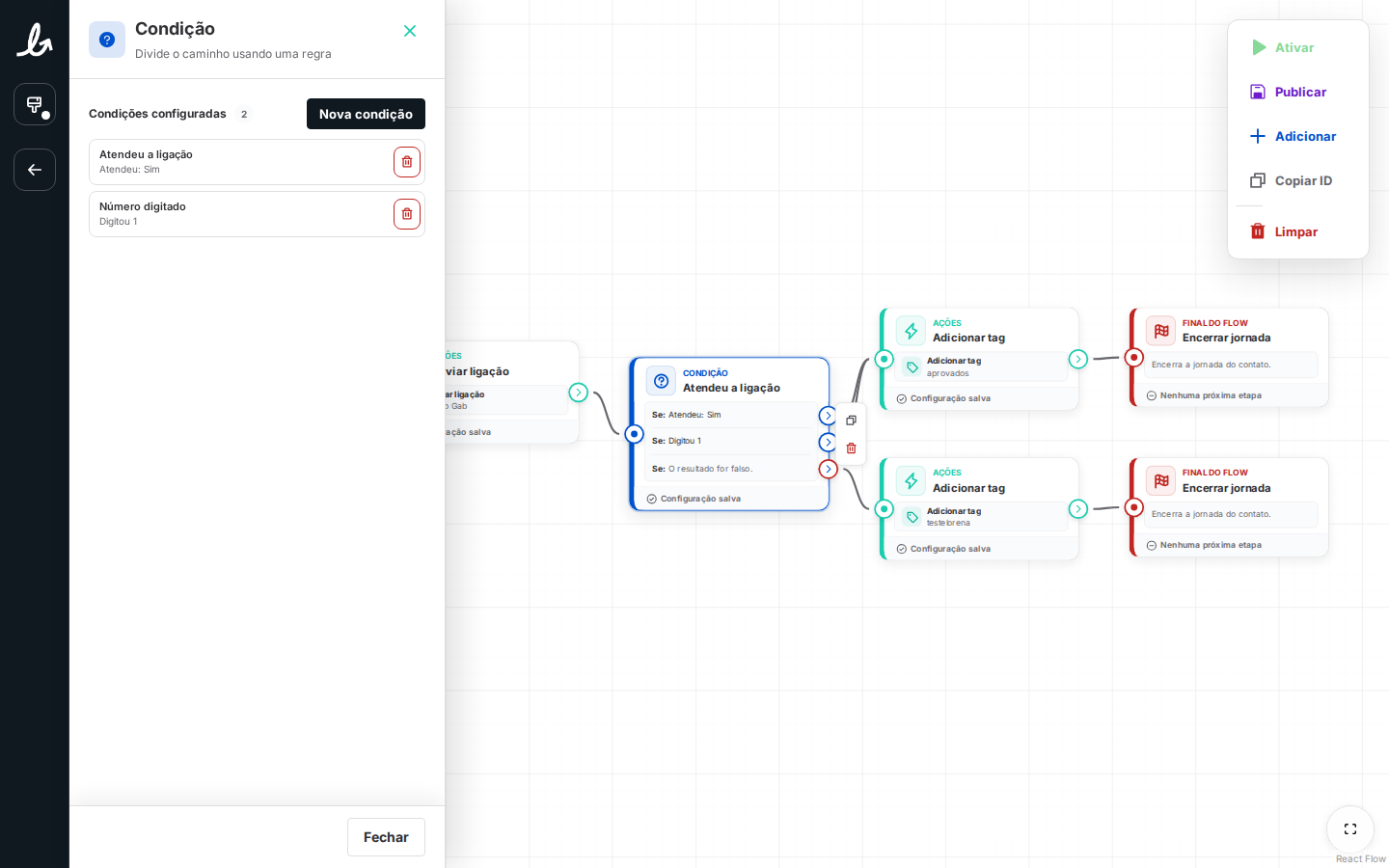This screenshot has width=1389, height=868.
Task: Select the 'Atendeu a ligação' condition node title
Action: 731,388
